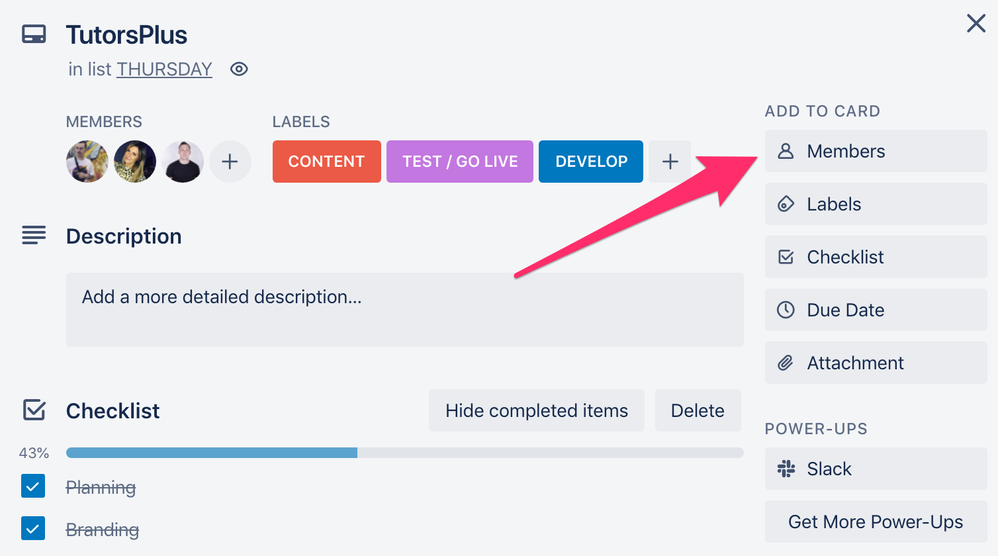Uncheck the Branding checklist item

point(33,529)
